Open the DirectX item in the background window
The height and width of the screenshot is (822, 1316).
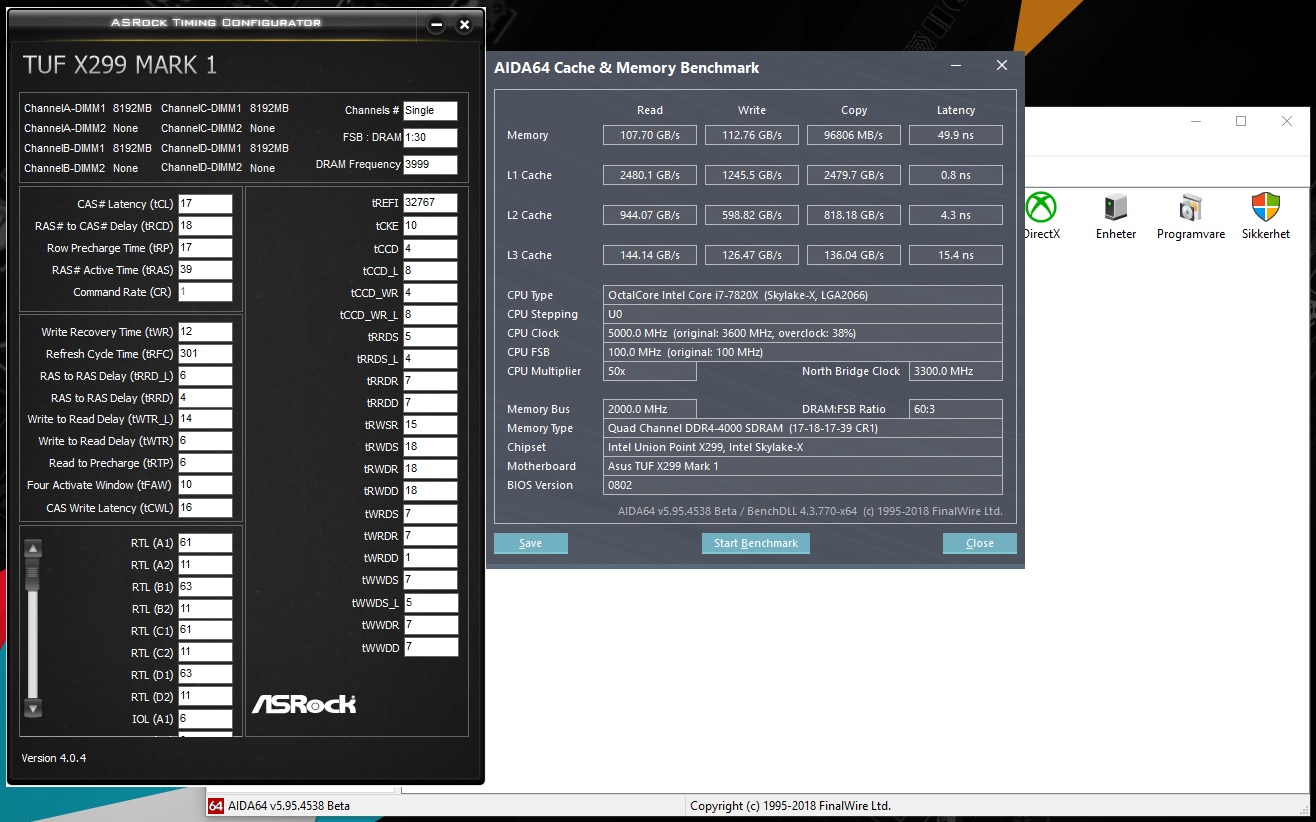(1041, 215)
